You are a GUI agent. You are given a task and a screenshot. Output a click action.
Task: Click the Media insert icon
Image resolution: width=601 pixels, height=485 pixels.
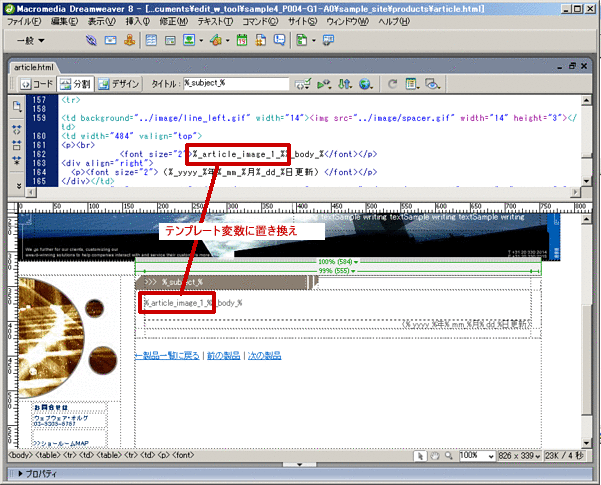[216, 40]
